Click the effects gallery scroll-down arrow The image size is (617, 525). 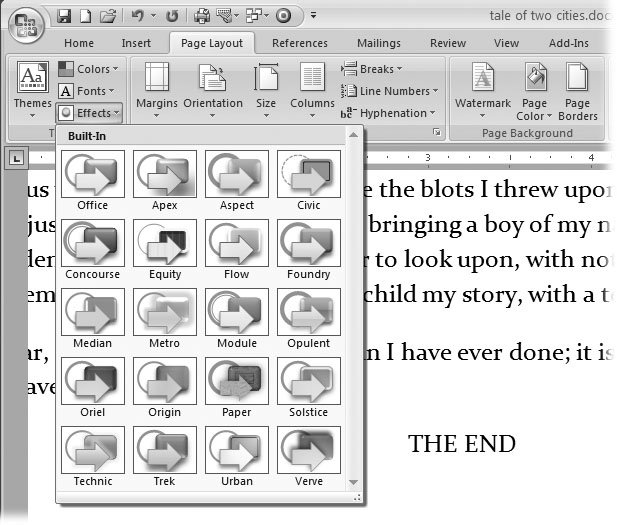pyautogui.click(x=353, y=482)
